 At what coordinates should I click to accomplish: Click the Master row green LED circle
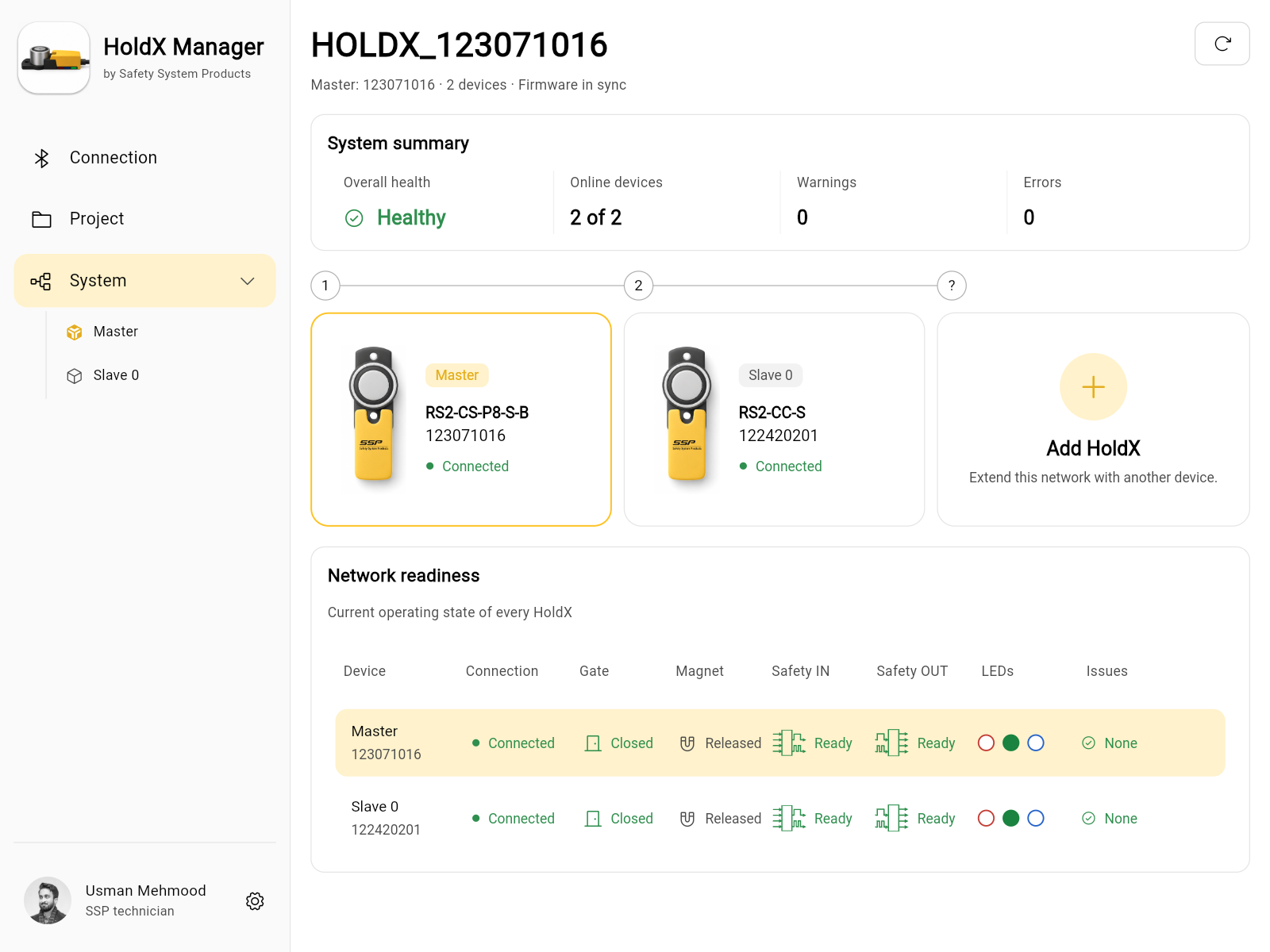pos(1010,743)
